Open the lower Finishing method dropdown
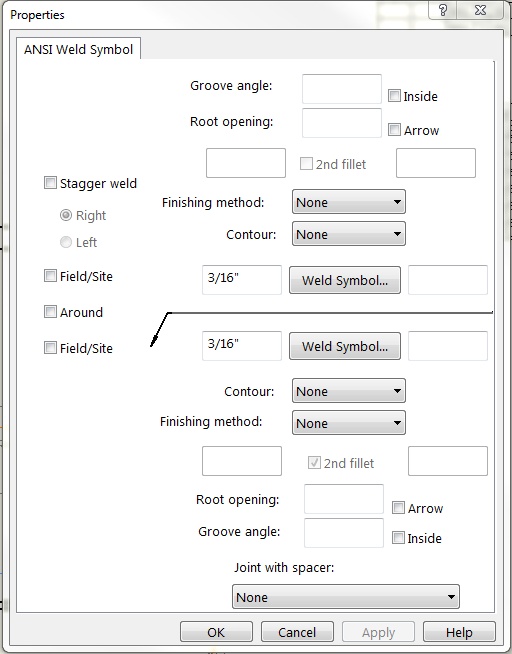This screenshot has width=512, height=654. (349, 423)
